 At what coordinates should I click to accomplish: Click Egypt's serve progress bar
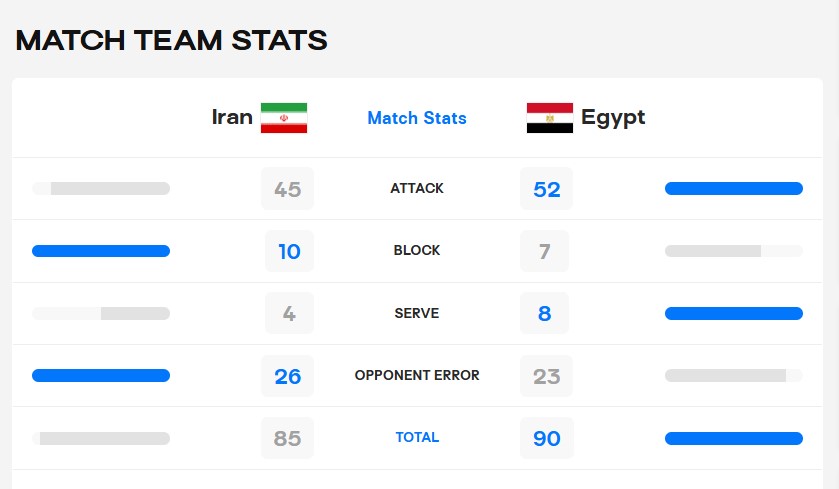point(733,313)
